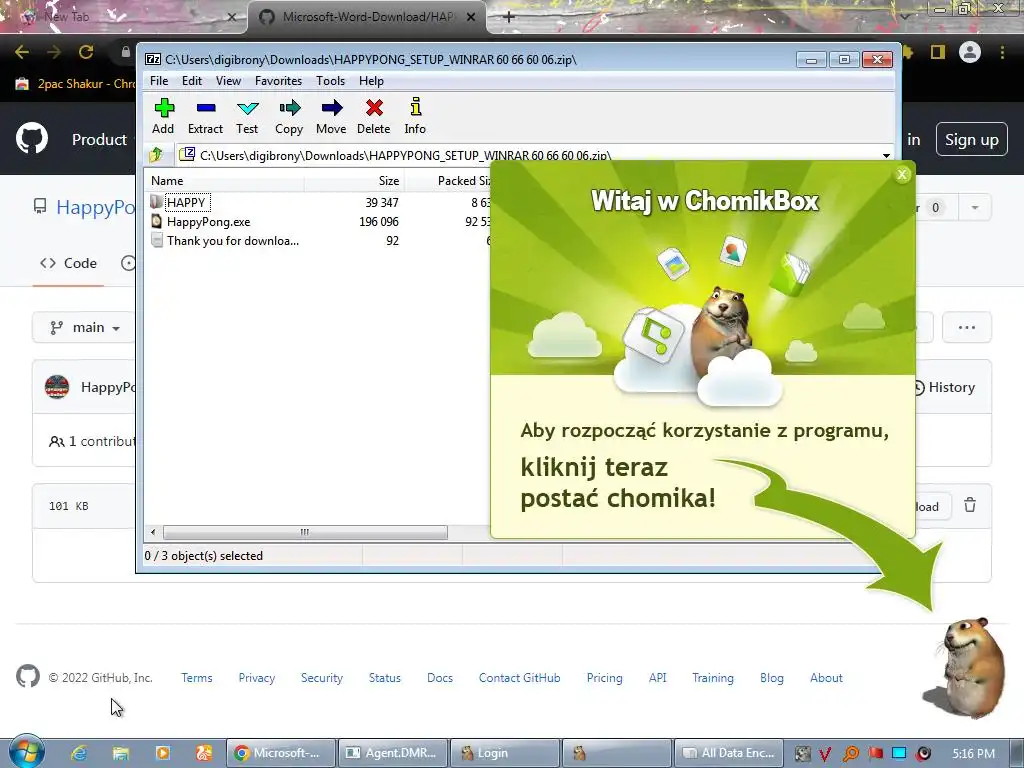Open the Product menu on GitHub
1024x768 pixels.
point(99,140)
